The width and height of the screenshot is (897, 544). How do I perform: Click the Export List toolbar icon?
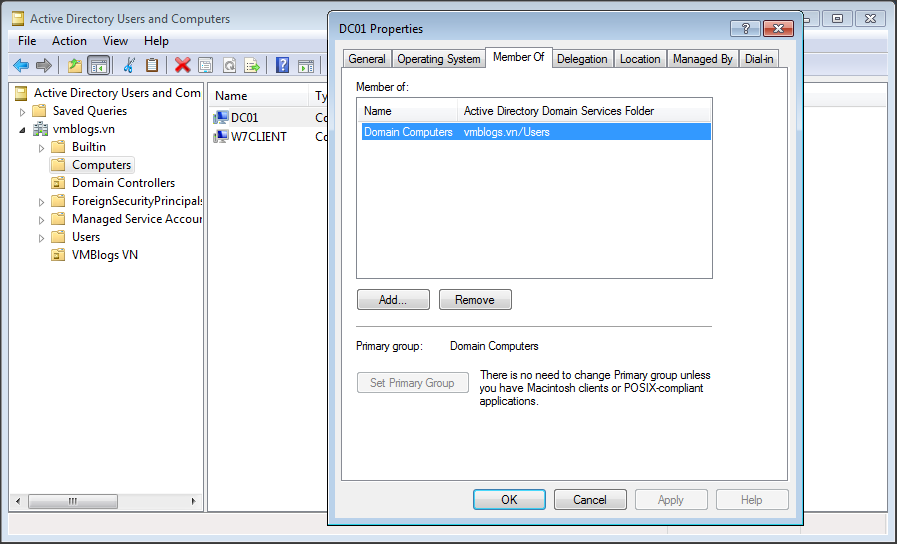click(252, 65)
